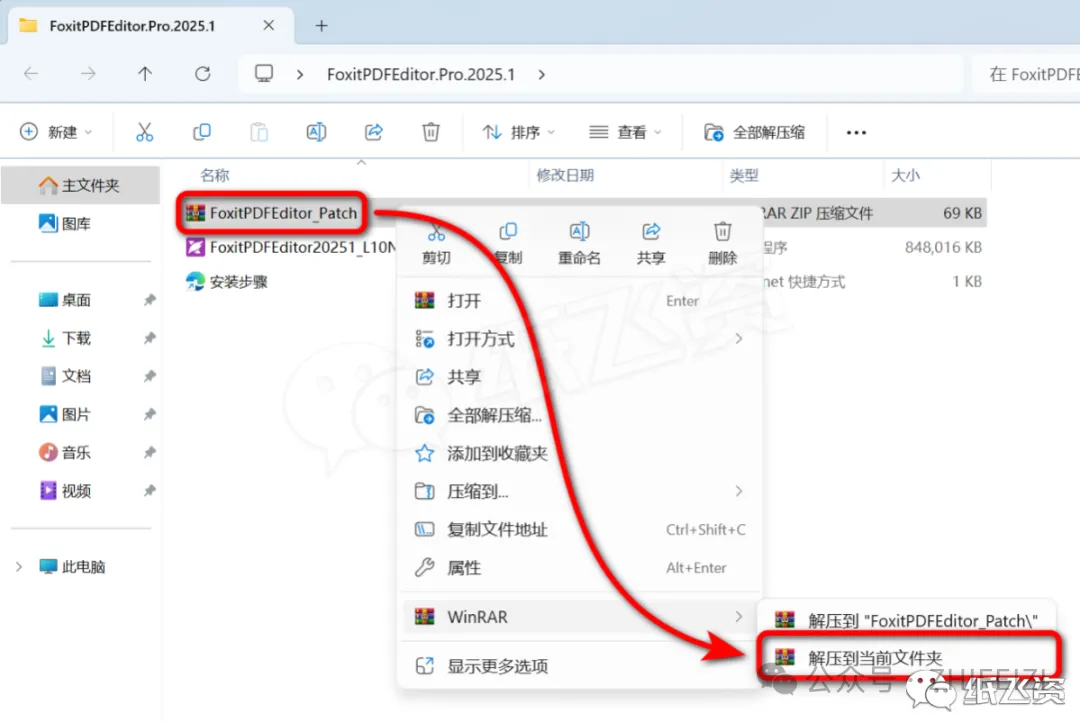Viewport: 1080px width, 722px height.
Task: Sort by the 类型 column header
Action: (x=744, y=176)
